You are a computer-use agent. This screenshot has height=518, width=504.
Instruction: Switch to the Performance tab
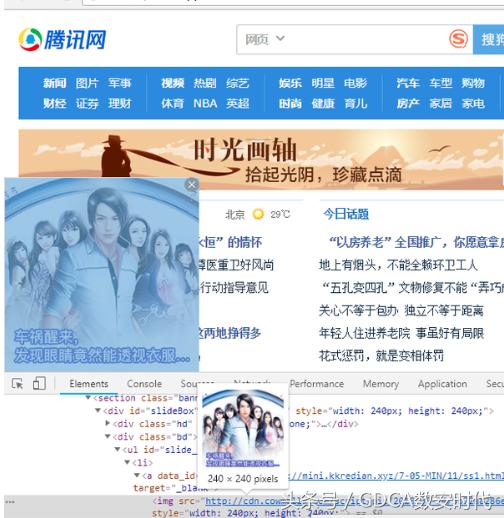tap(317, 384)
